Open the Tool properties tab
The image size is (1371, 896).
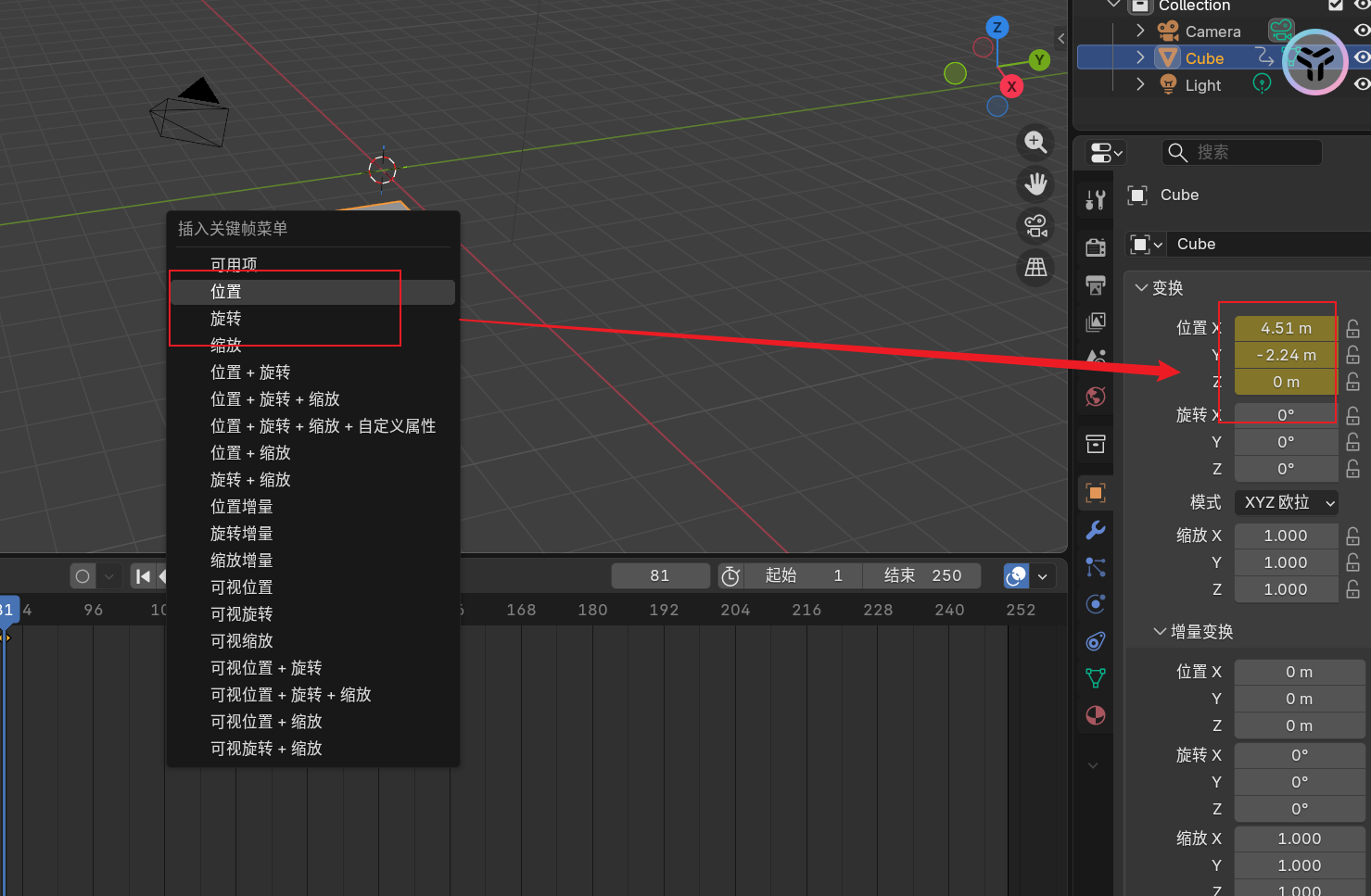click(1096, 199)
